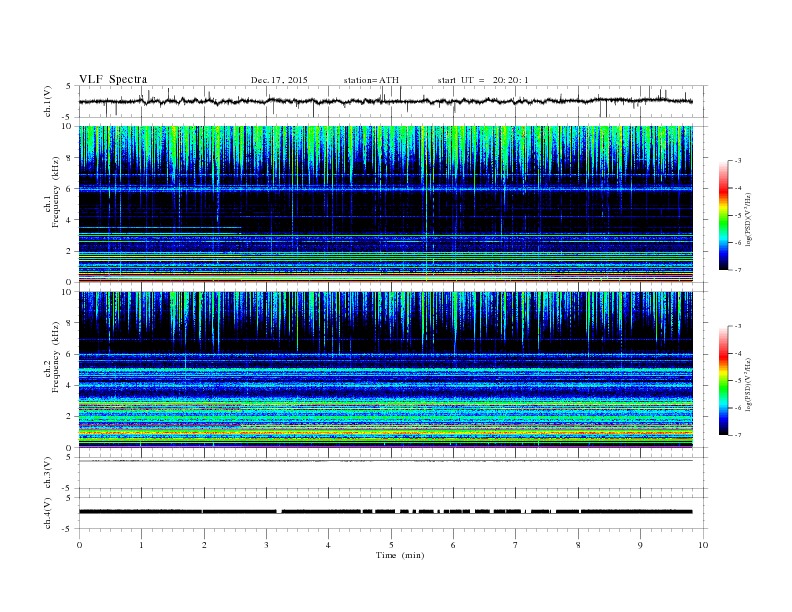Click the '-5' tick on ch.1 color bar
Image resolution: width=792 pixels, height=612 pixels.
click(737, 215)
